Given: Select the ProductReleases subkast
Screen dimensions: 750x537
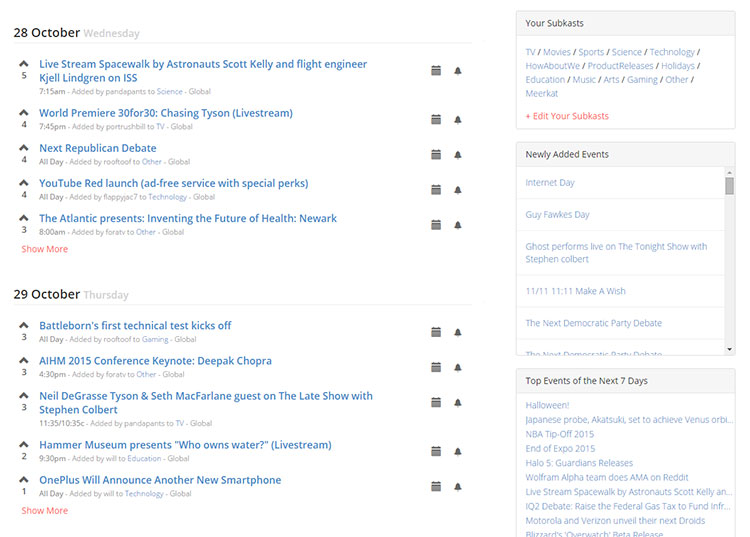Looking at the screenshot, I should 620,66.
